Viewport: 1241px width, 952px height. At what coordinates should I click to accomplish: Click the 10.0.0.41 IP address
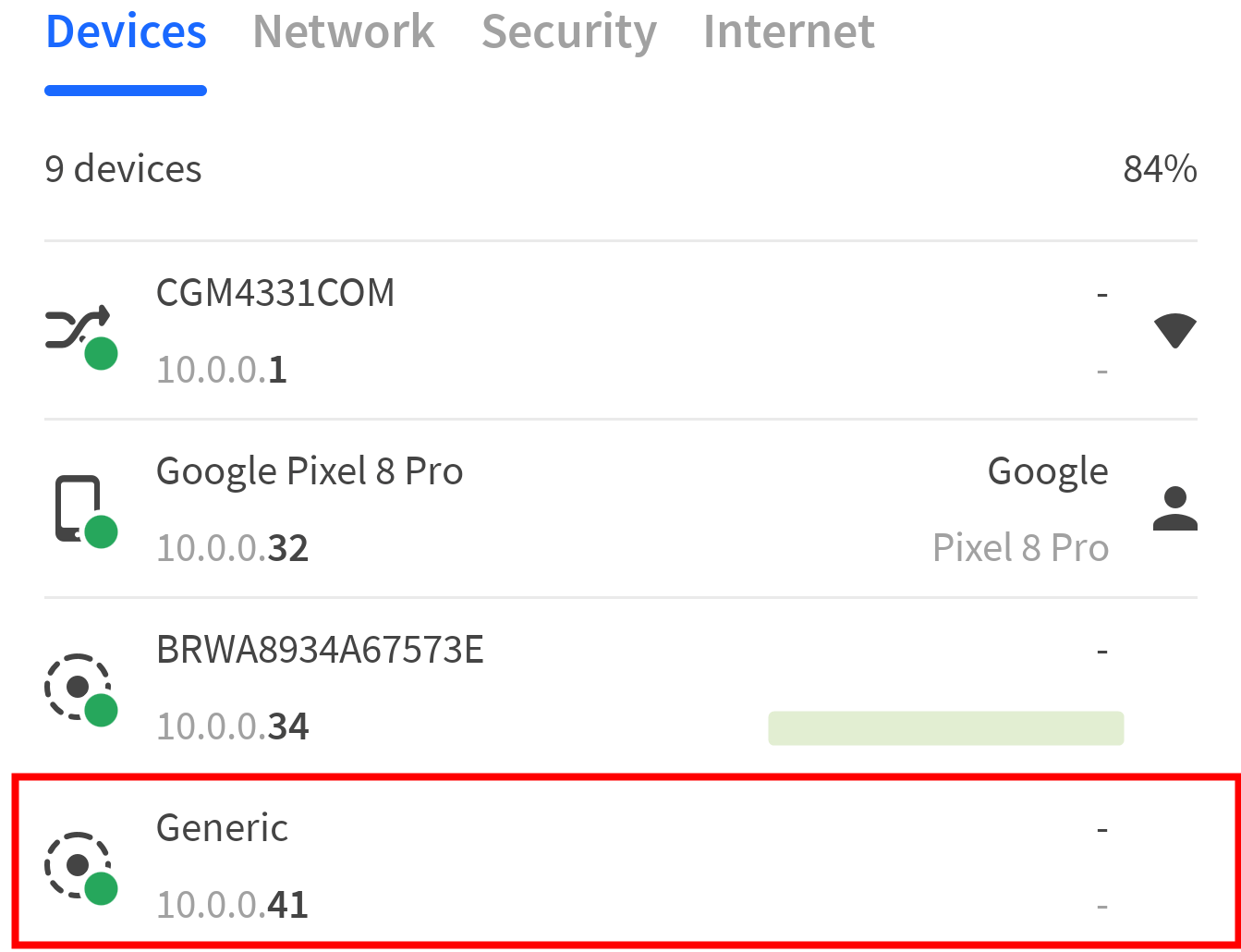coord(232,905)
